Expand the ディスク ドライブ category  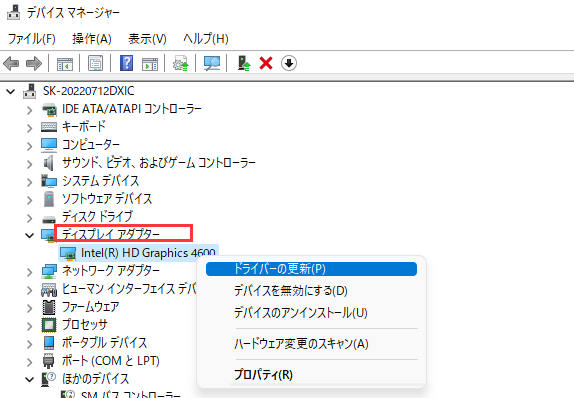pyautogui.click(x=30, y=217)
